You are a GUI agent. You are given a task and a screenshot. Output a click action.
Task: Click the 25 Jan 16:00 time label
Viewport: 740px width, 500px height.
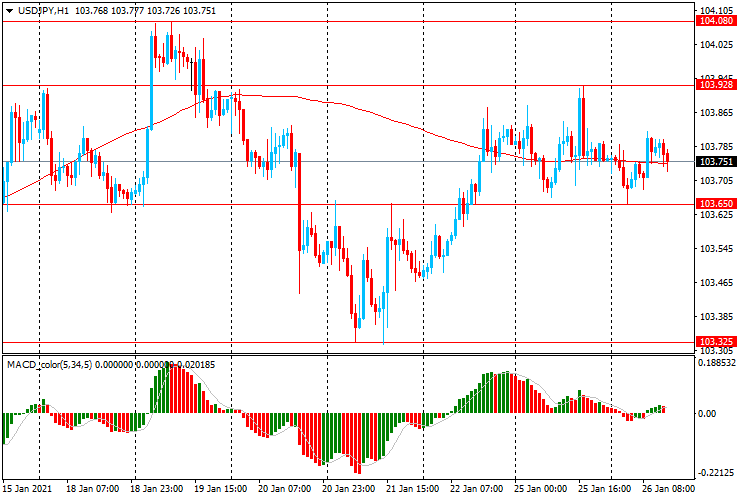605,489
